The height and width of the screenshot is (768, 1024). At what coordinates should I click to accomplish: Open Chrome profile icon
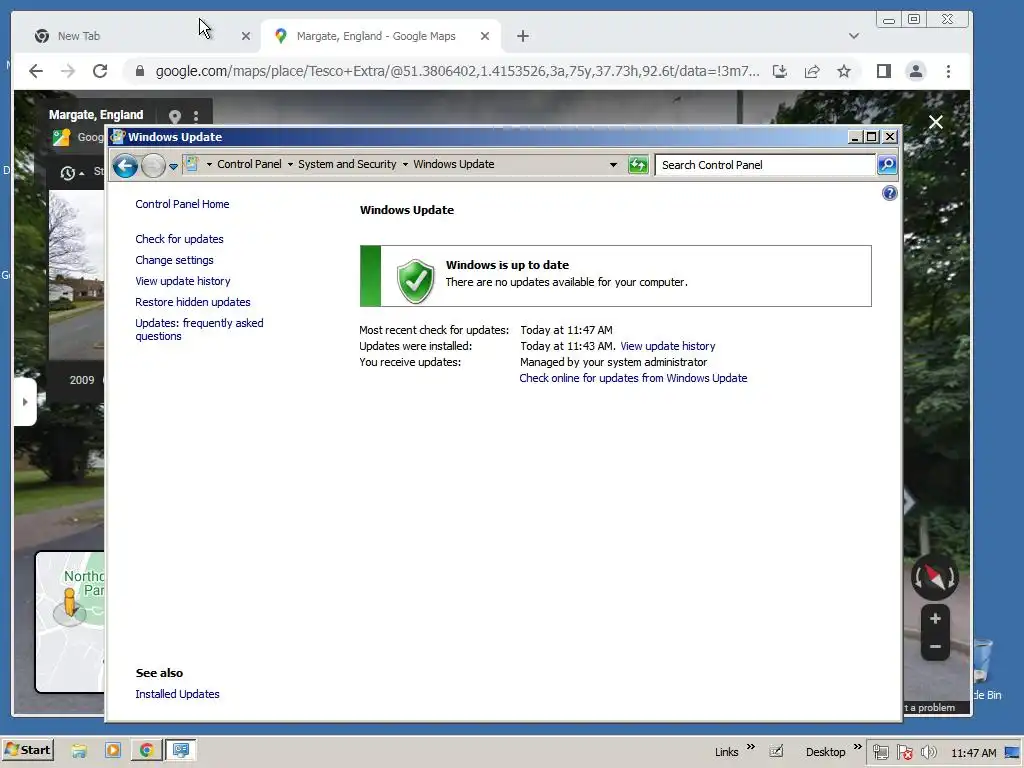[x=916, y=71]
